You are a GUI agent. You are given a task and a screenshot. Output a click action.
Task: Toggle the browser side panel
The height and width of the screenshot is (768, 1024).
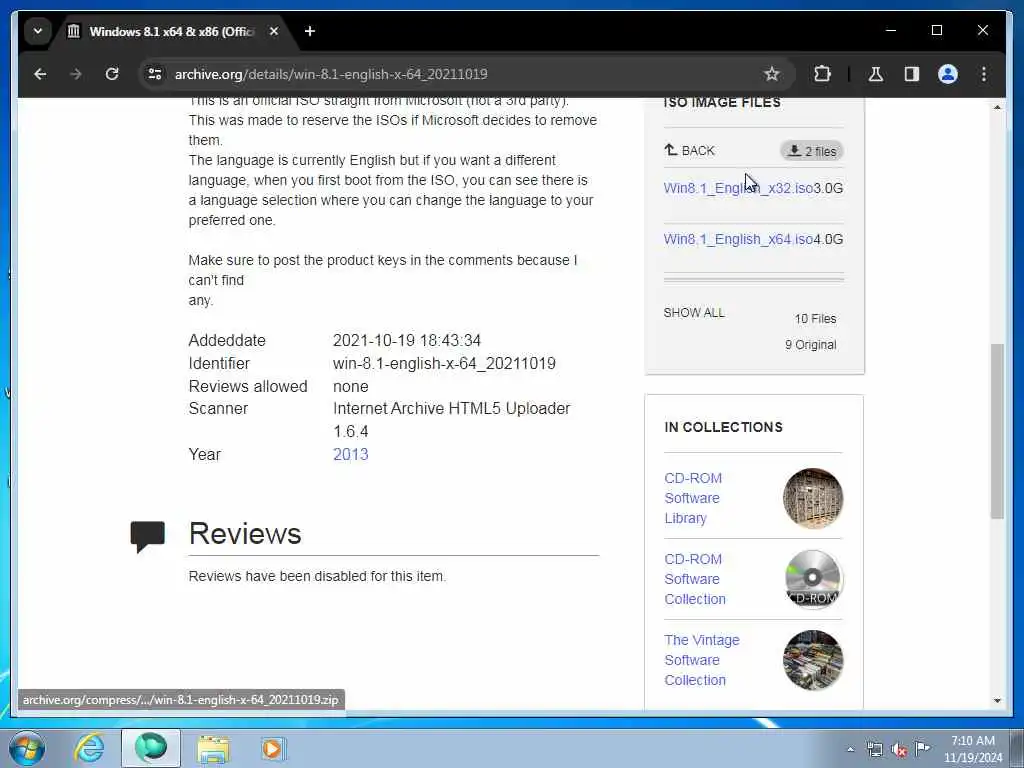pos(912,74)
